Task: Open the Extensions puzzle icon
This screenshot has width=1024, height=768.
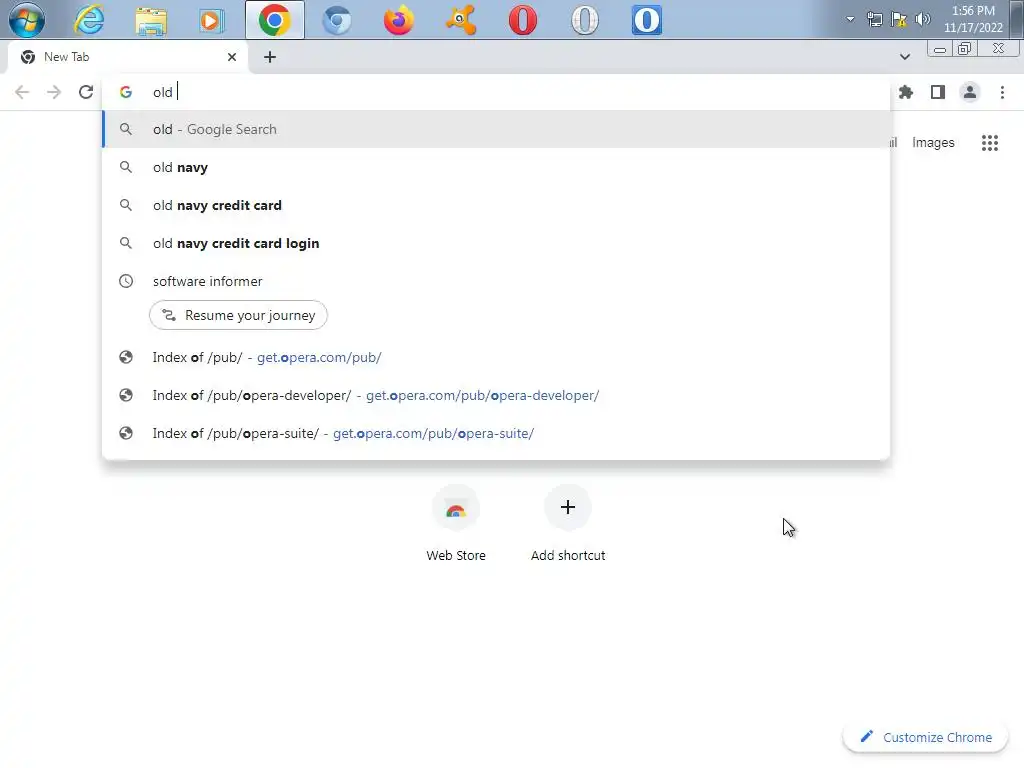Action: coord(906,92)
